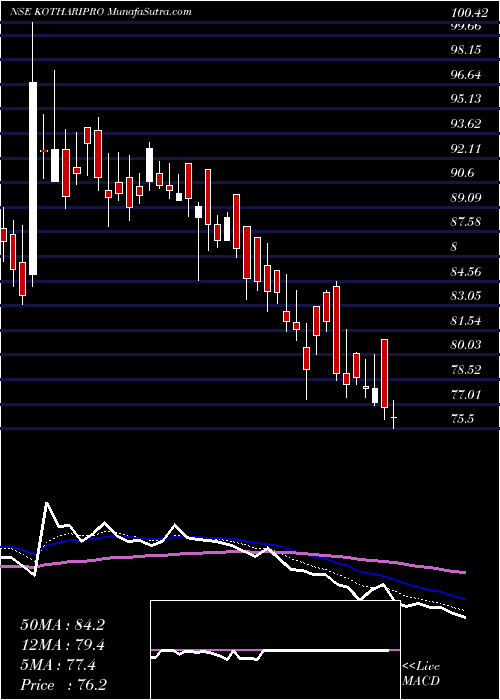500x700 pixels.
Task: Click the <<Live MACD label
Action: point(421,674)
